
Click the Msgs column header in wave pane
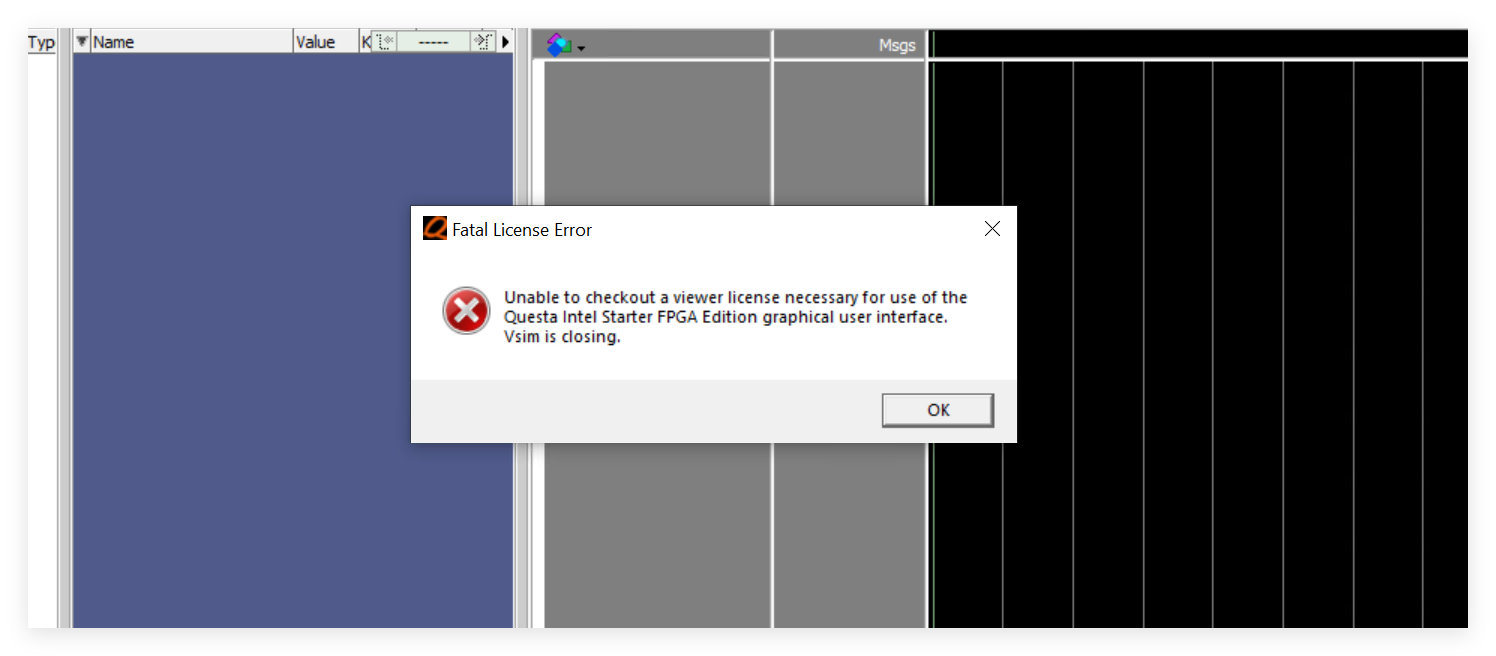850,44
